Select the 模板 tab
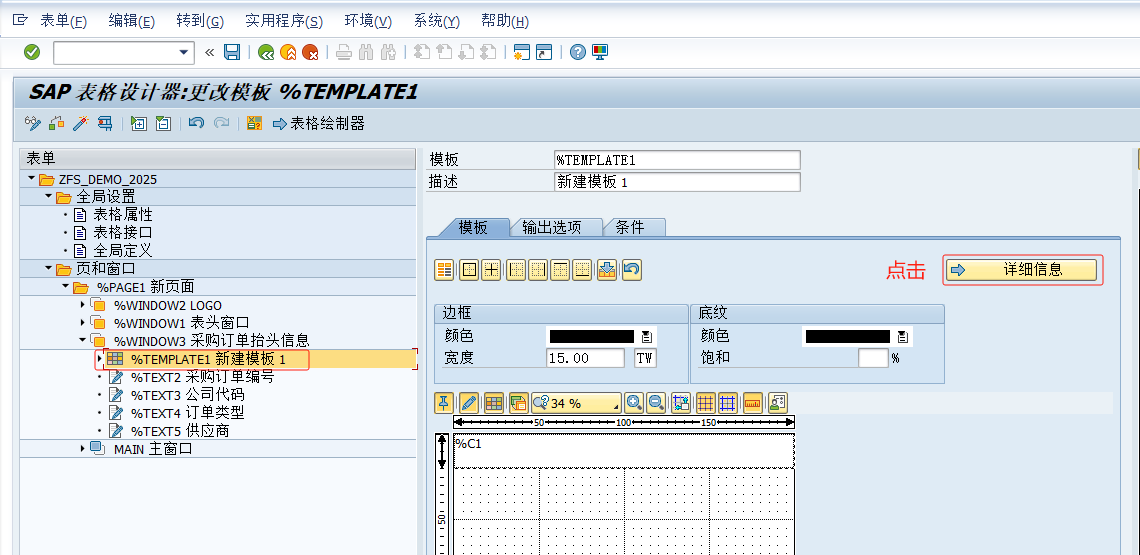The width and height of the screenshot is (1140, 555). tap(473, 227)
